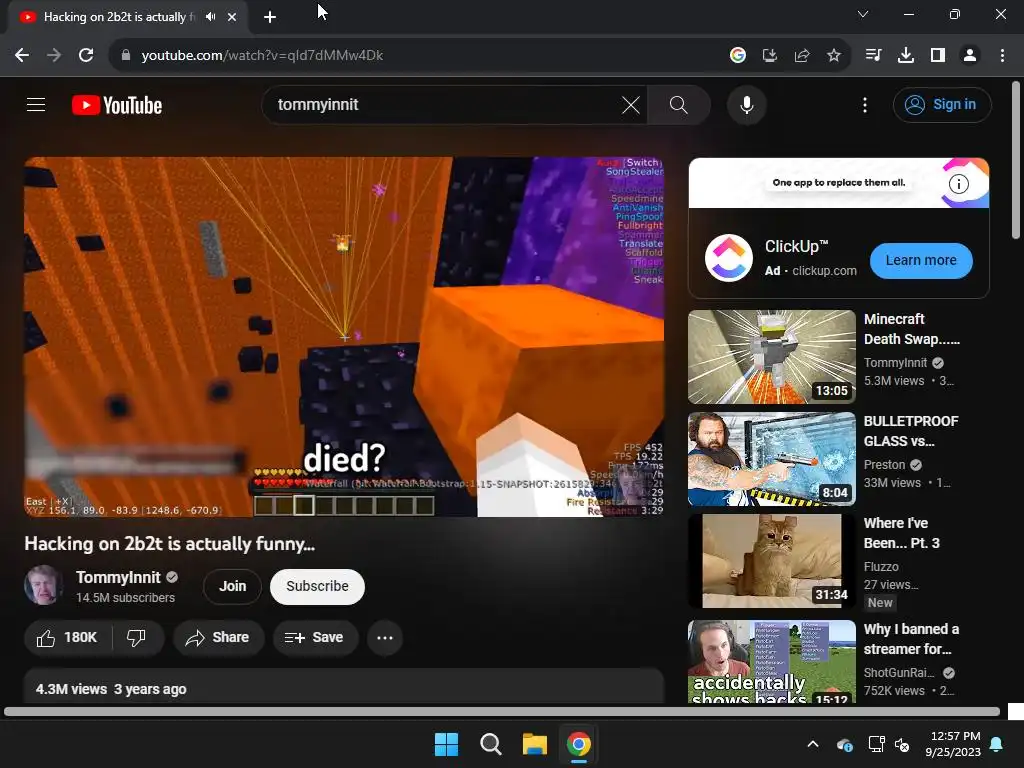Open Chrome downloads
This screenshot has width=1024, height=768.
coord(906,56)
